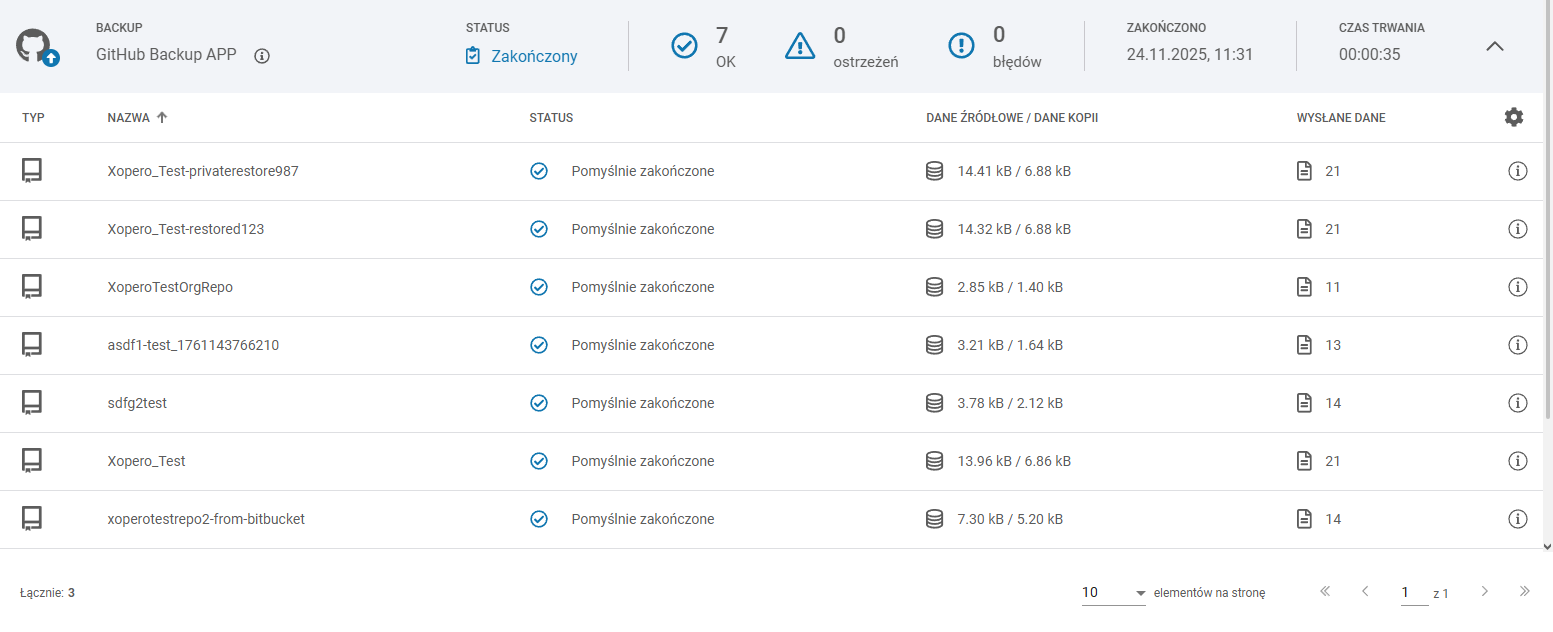Jump to last page button
The height and width of the screenshot is (632, 1553).
tap(1524, 592)
